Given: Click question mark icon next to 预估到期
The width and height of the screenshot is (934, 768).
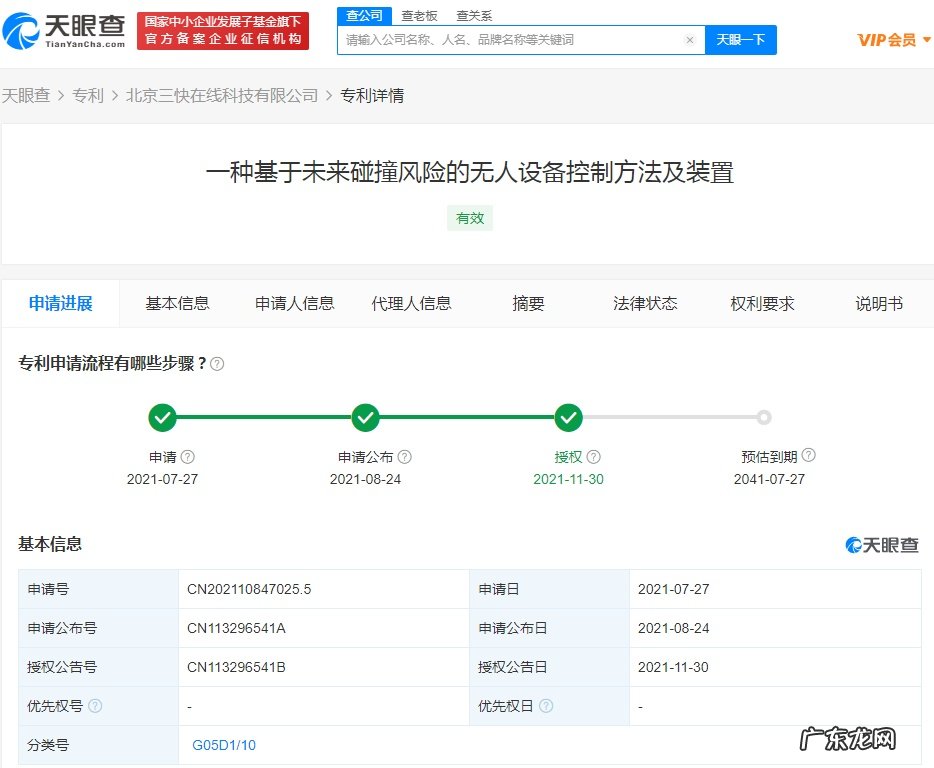Looking at the screenshot, I should (x=810, y=456).
